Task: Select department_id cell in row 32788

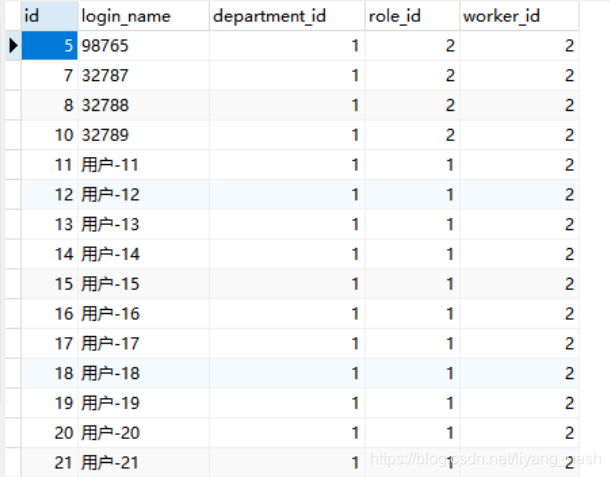Action: tap(287, 105)
